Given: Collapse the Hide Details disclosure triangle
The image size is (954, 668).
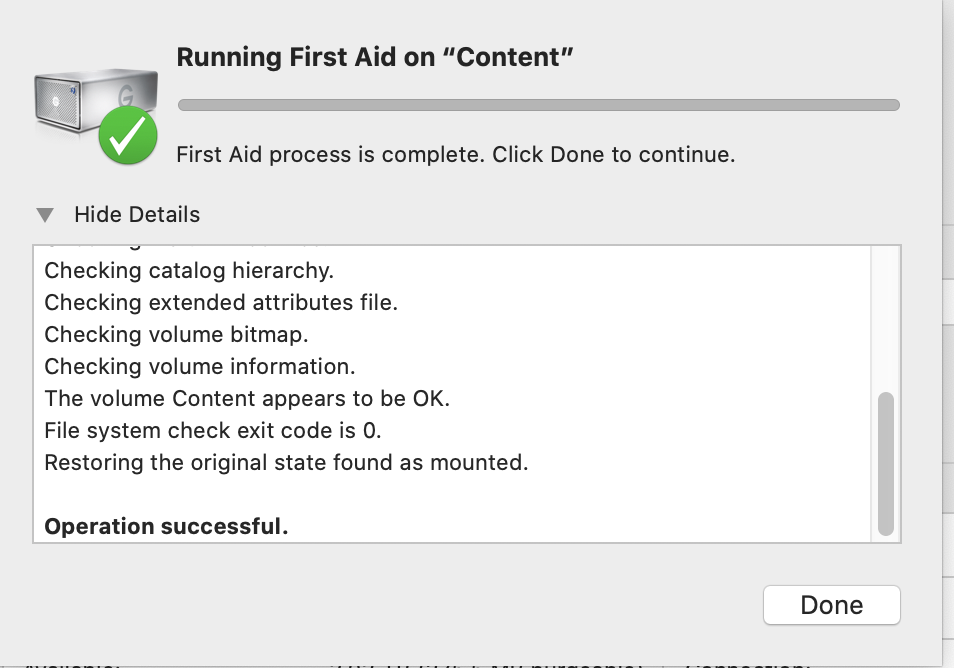Looking at the screenshot, I should [x=45, y=215].
